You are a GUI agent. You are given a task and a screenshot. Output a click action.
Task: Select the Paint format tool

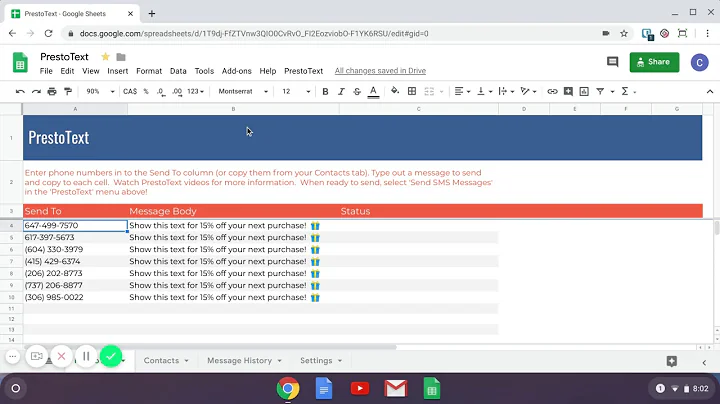click(x=68, y=91)
